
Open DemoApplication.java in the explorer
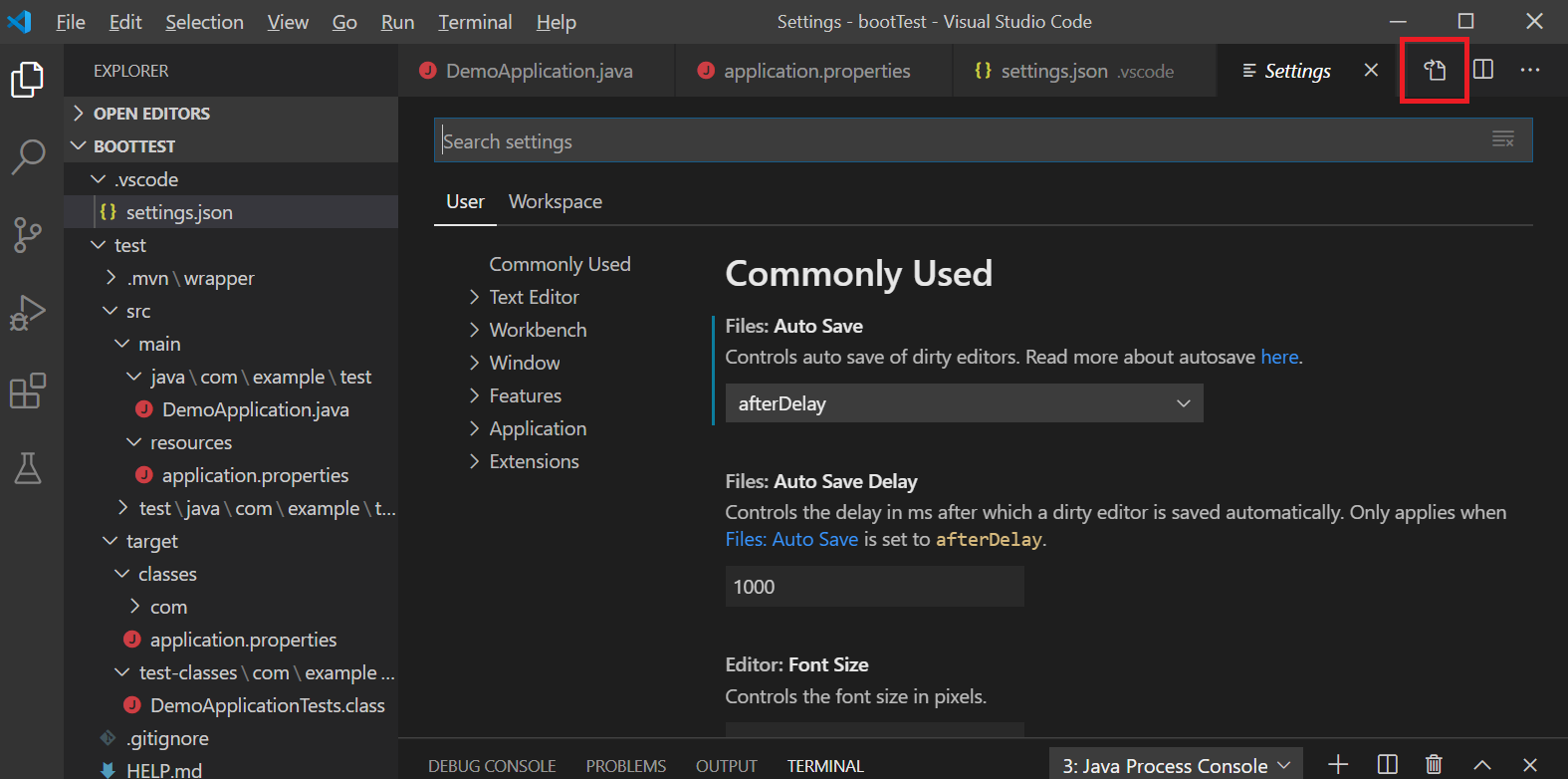[231, 409]
